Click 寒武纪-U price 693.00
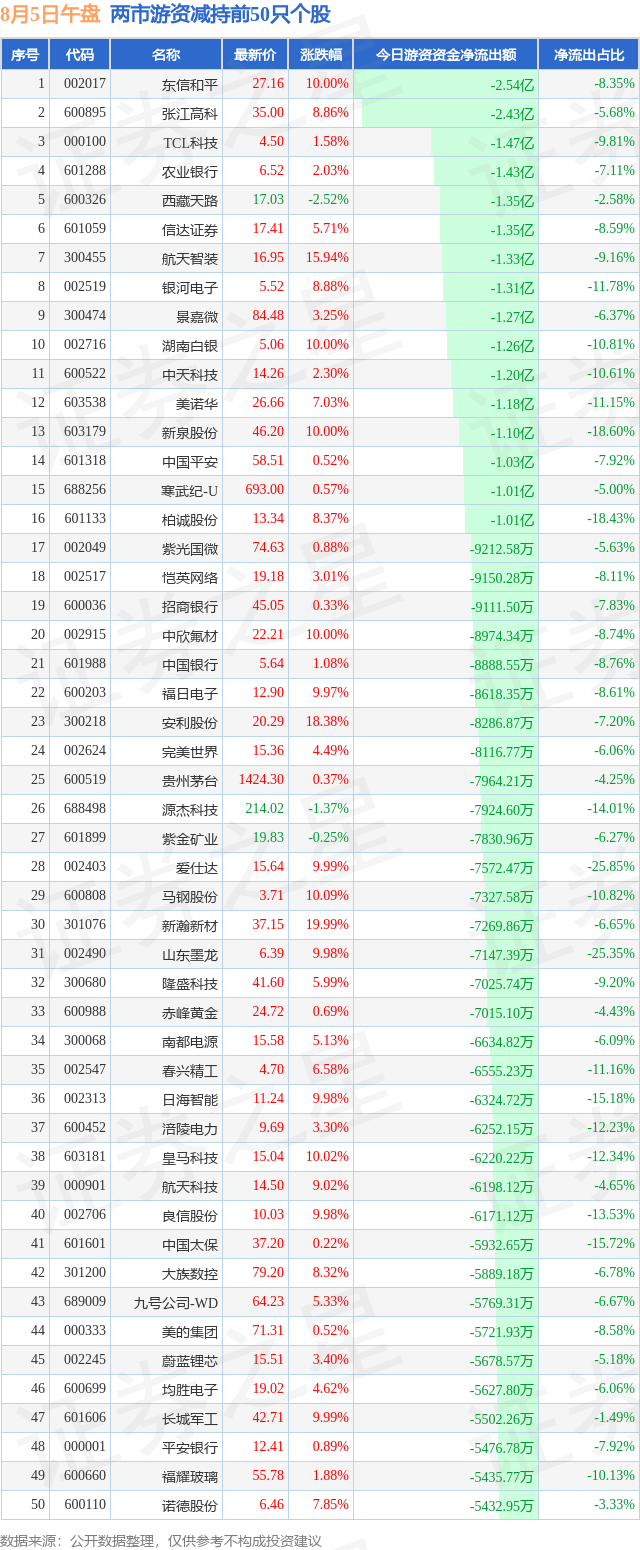 tap(265, 490)
